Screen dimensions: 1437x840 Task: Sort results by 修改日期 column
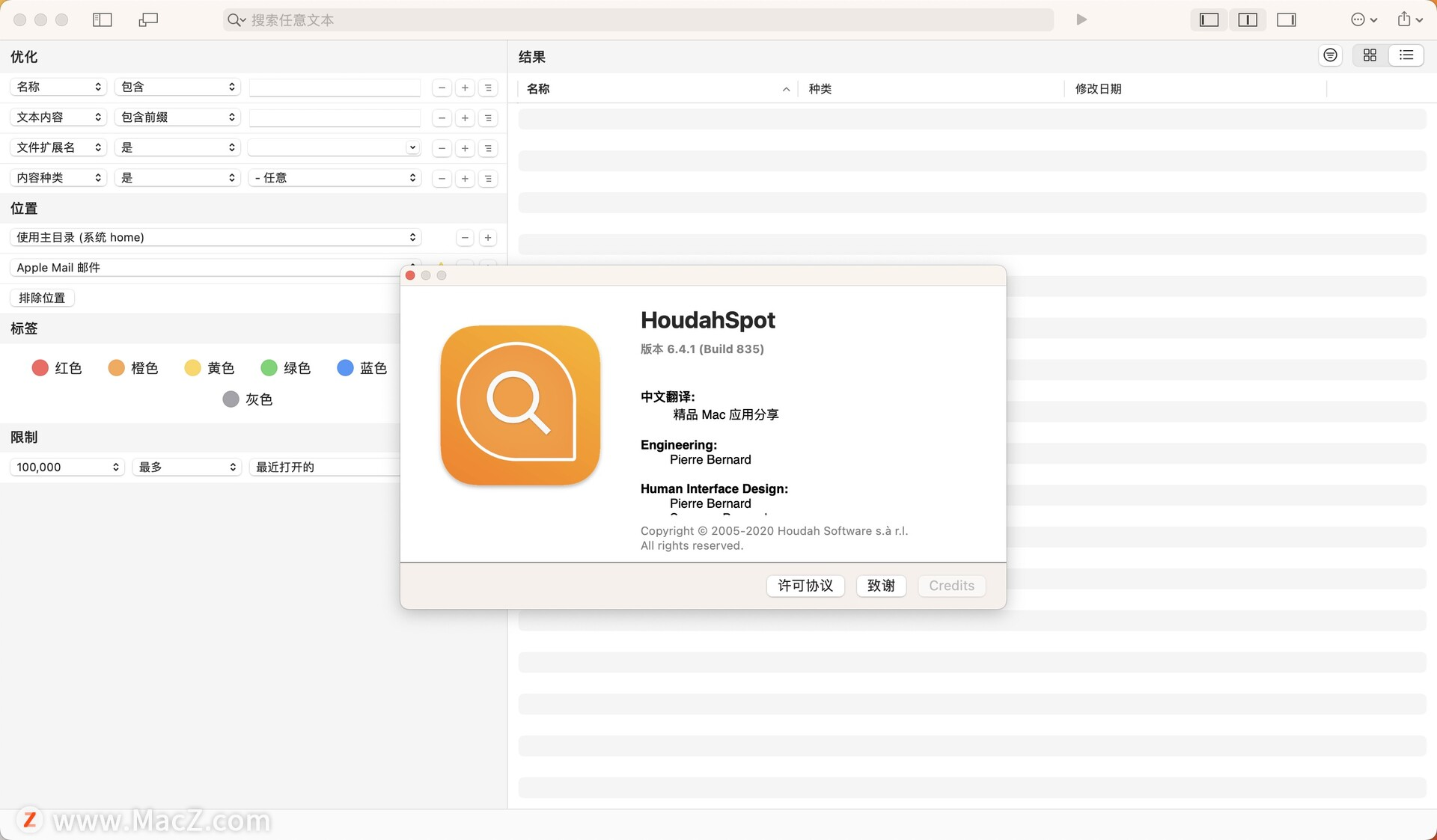(x=1195, y=89)
